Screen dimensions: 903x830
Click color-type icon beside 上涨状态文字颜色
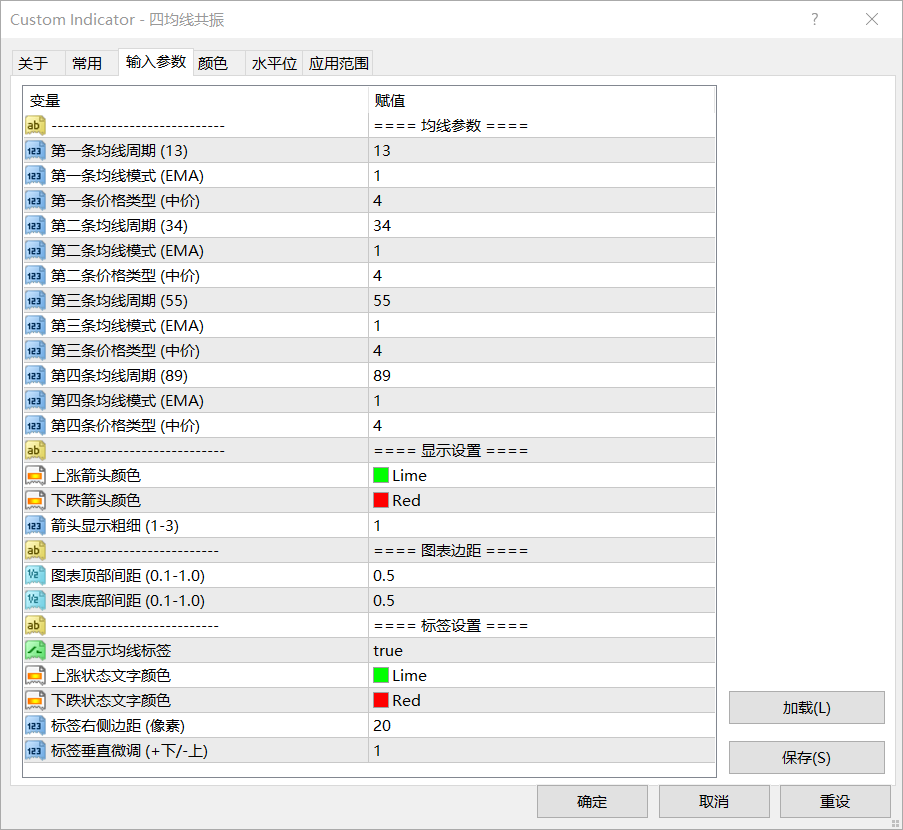point(35,676)
